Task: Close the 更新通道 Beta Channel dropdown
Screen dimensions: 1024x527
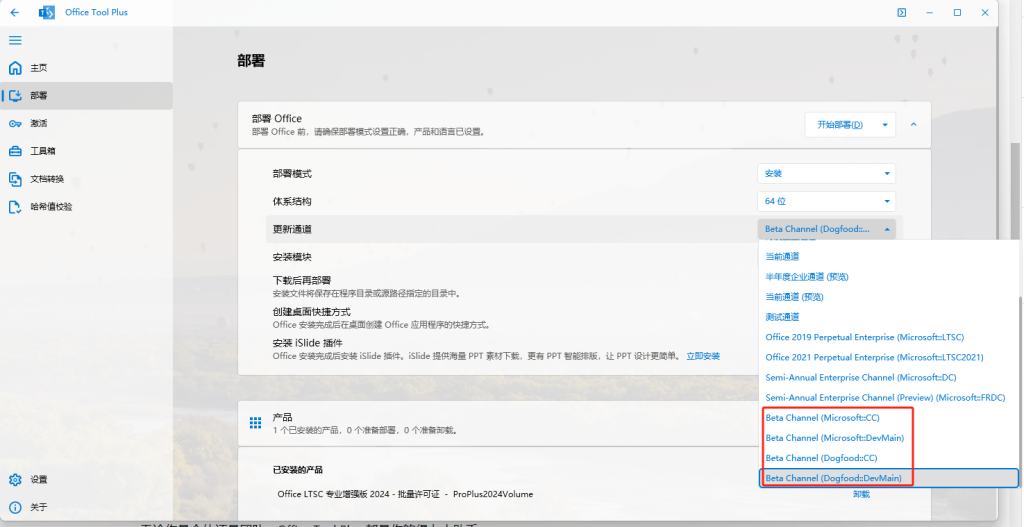Action: pos(826,229)
